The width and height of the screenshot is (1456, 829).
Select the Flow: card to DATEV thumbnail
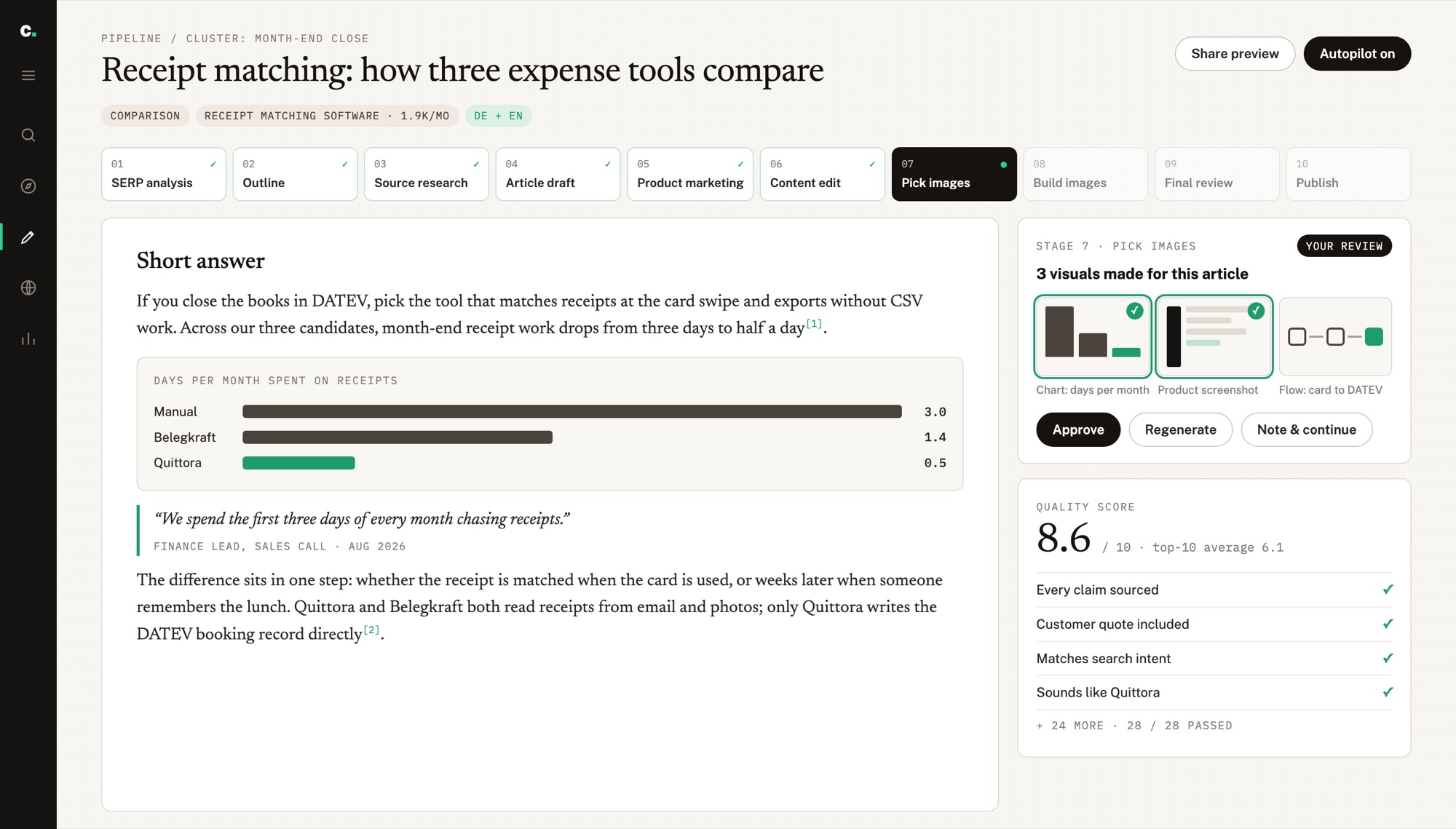(x=1335, y=336)
